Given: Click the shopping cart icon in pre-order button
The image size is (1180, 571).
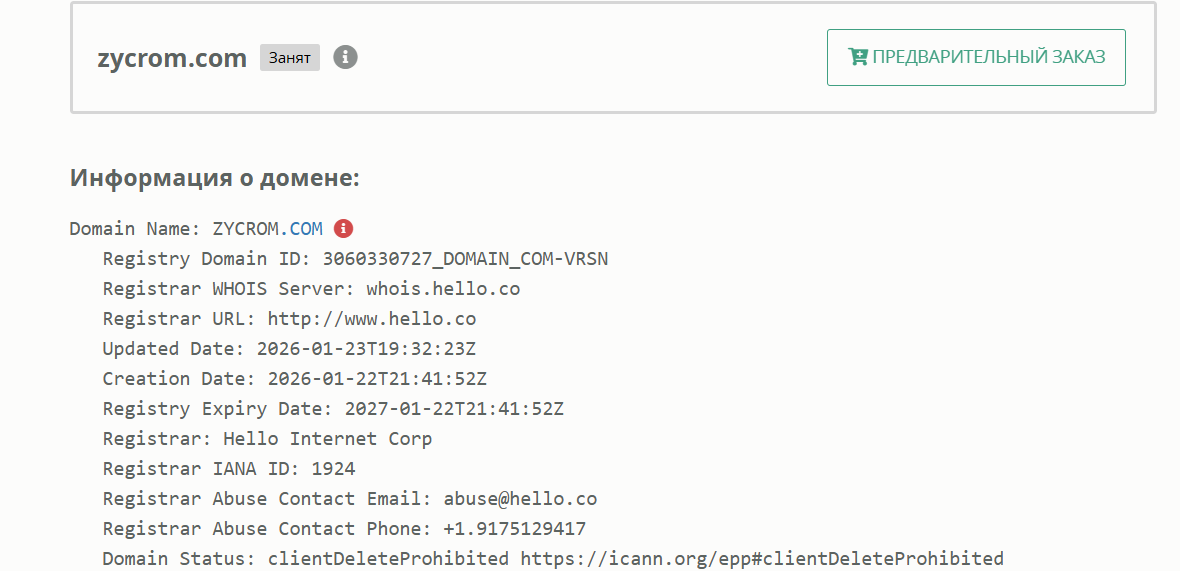Looking at the screenshot, I should click(x=857, y=57).
